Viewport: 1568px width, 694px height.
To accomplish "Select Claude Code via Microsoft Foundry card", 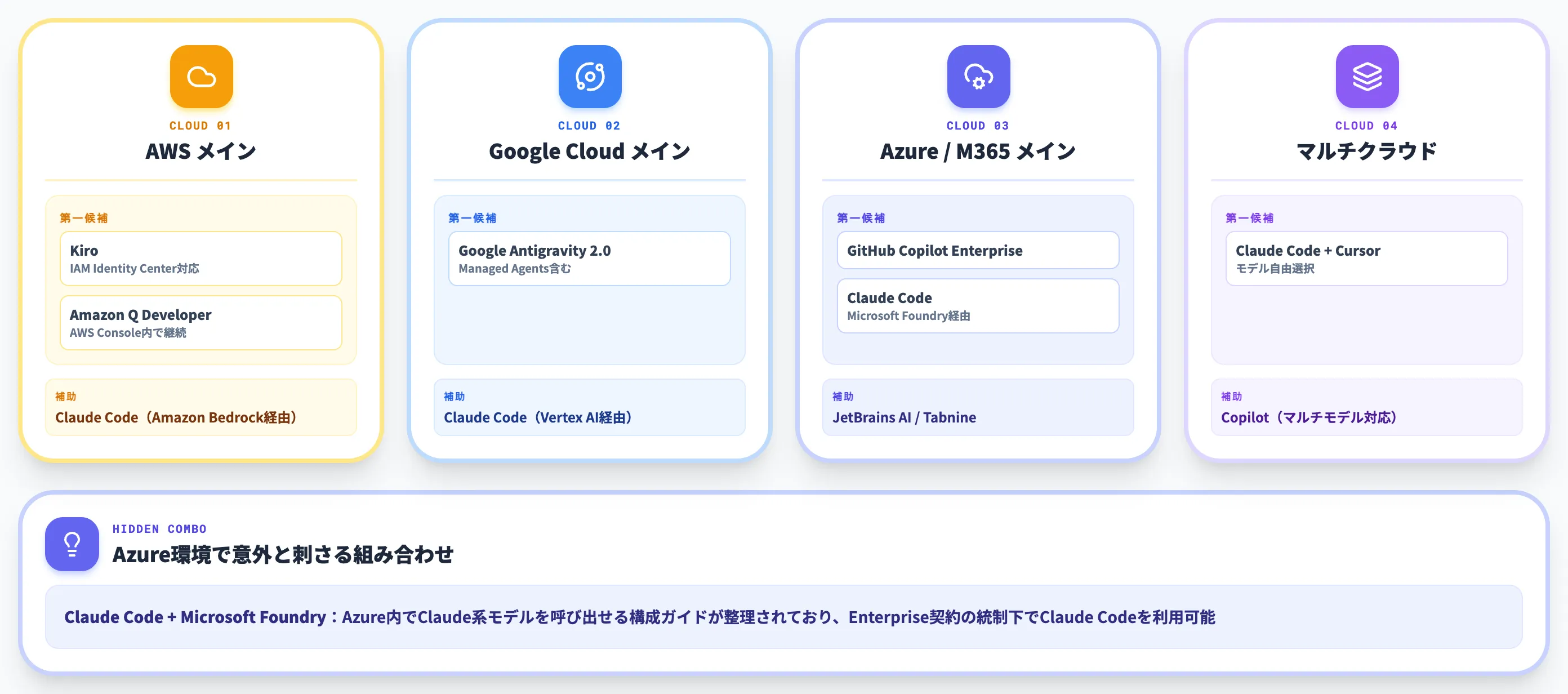I will point(978,306).
